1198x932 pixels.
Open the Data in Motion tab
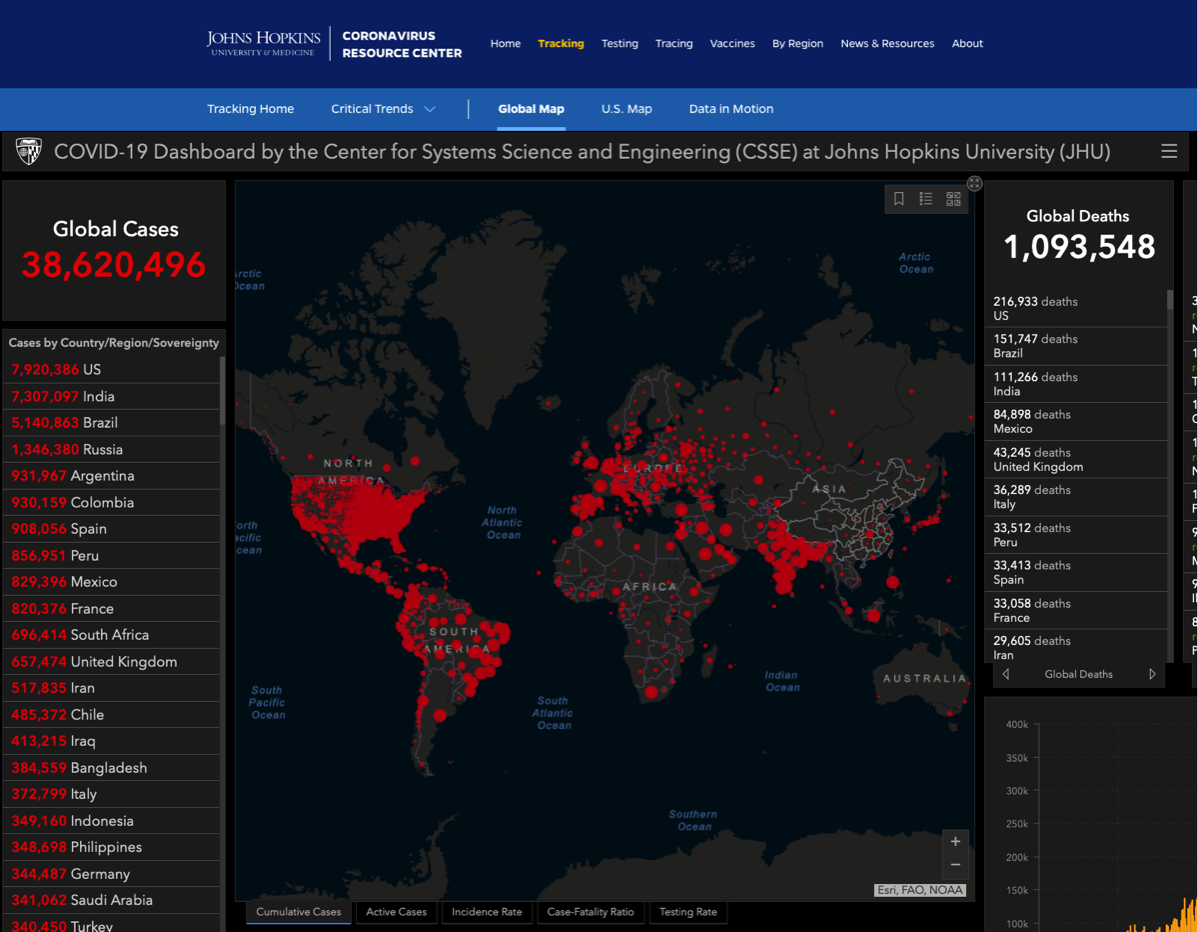pyautogui.click(x=731, y=108)
